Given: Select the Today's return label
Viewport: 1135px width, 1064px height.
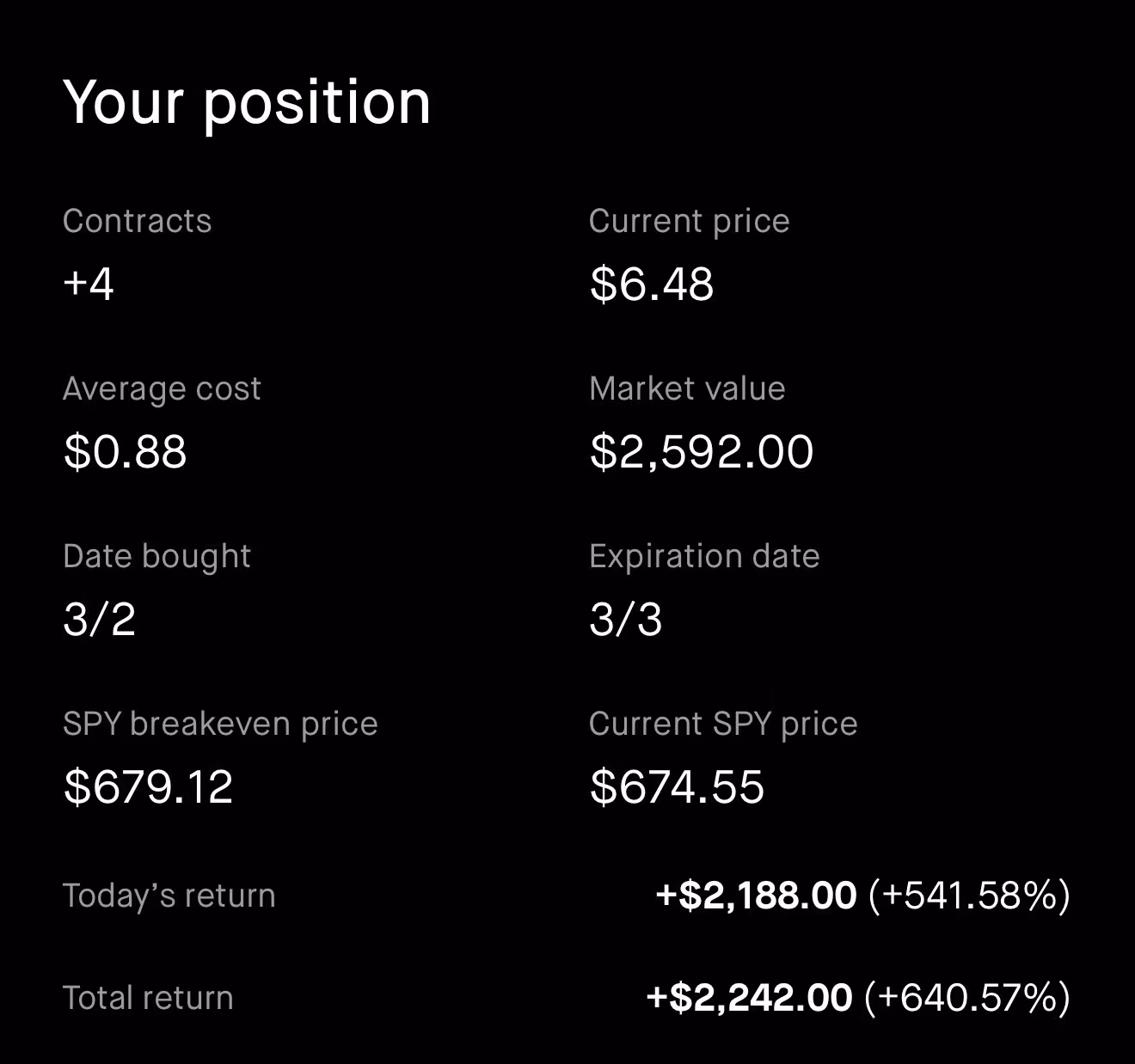Looking at the screenshot, I should (x=169, y=896).
